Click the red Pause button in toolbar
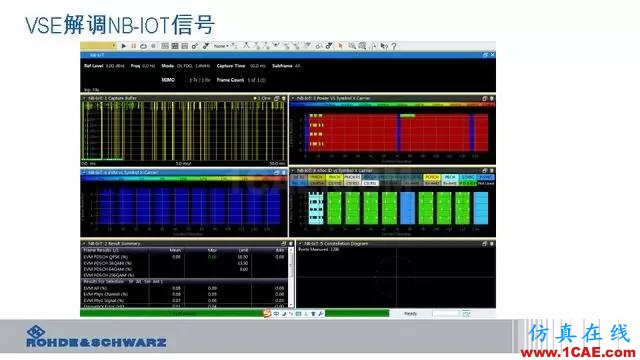Image resolution: width=640 pixels, height=360 pixels. (133, 46)
